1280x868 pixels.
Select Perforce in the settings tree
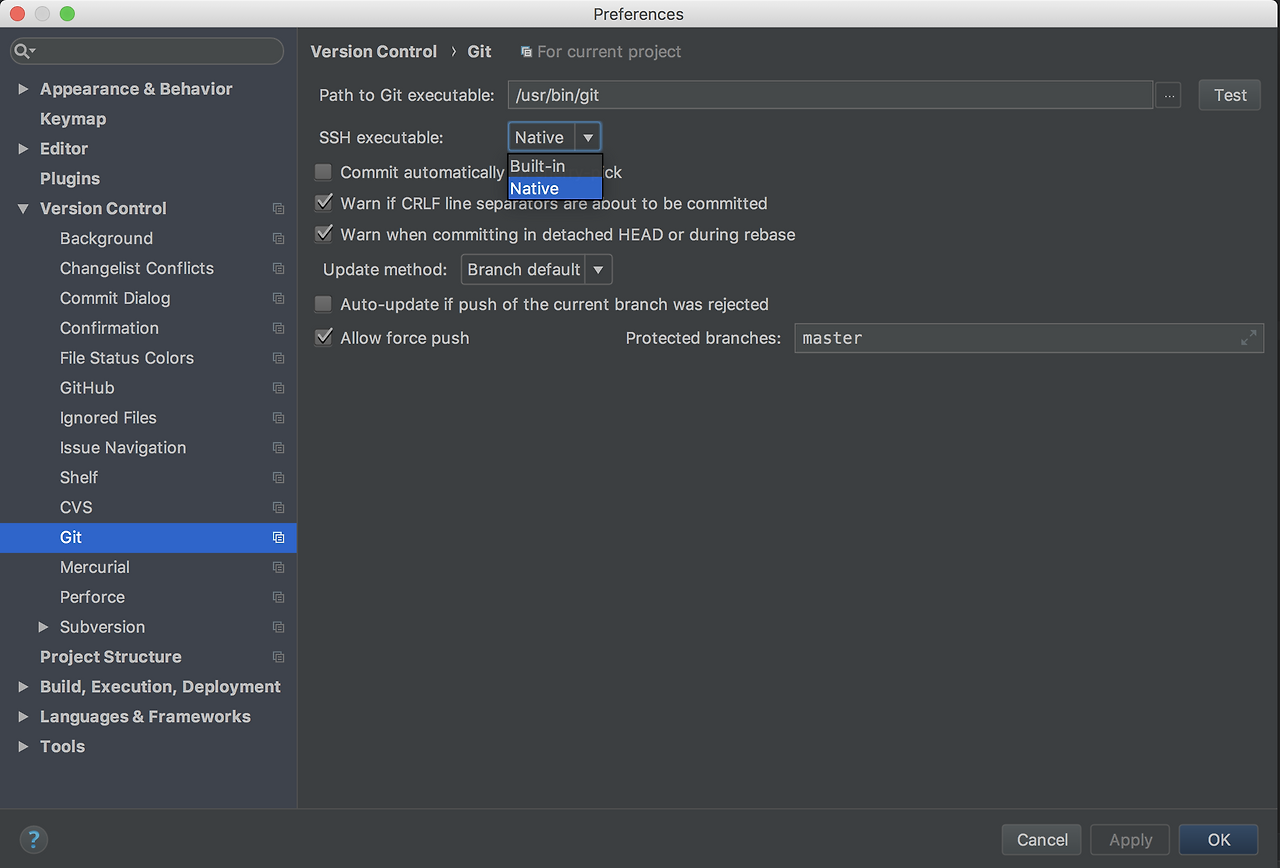tap(92, 597)
